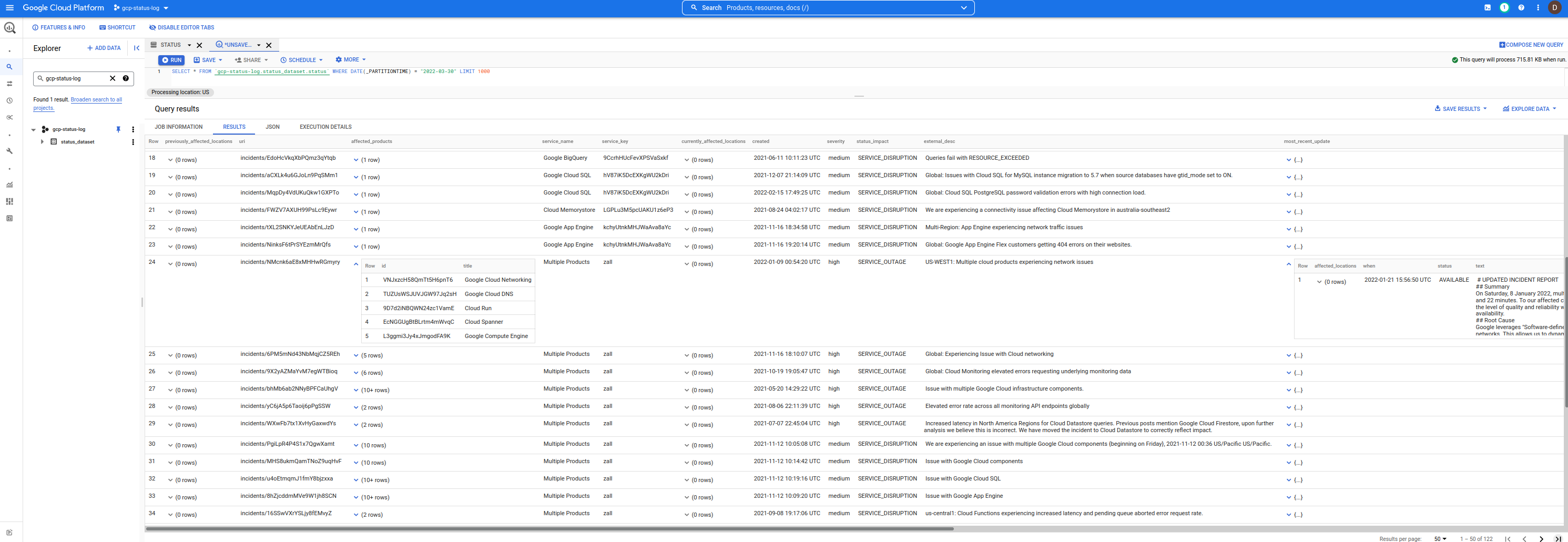Image resolution: width=1568 pixels, height=542 pixels.
Task: Click the BigQuery logo icon
Action: click(x=10, y=27)
